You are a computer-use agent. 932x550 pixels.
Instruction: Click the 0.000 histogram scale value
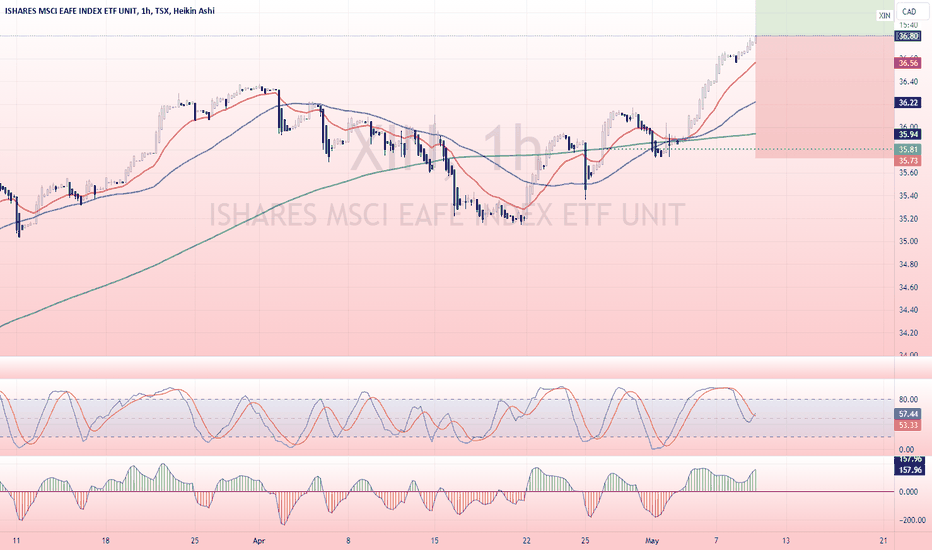click(908, 492)
